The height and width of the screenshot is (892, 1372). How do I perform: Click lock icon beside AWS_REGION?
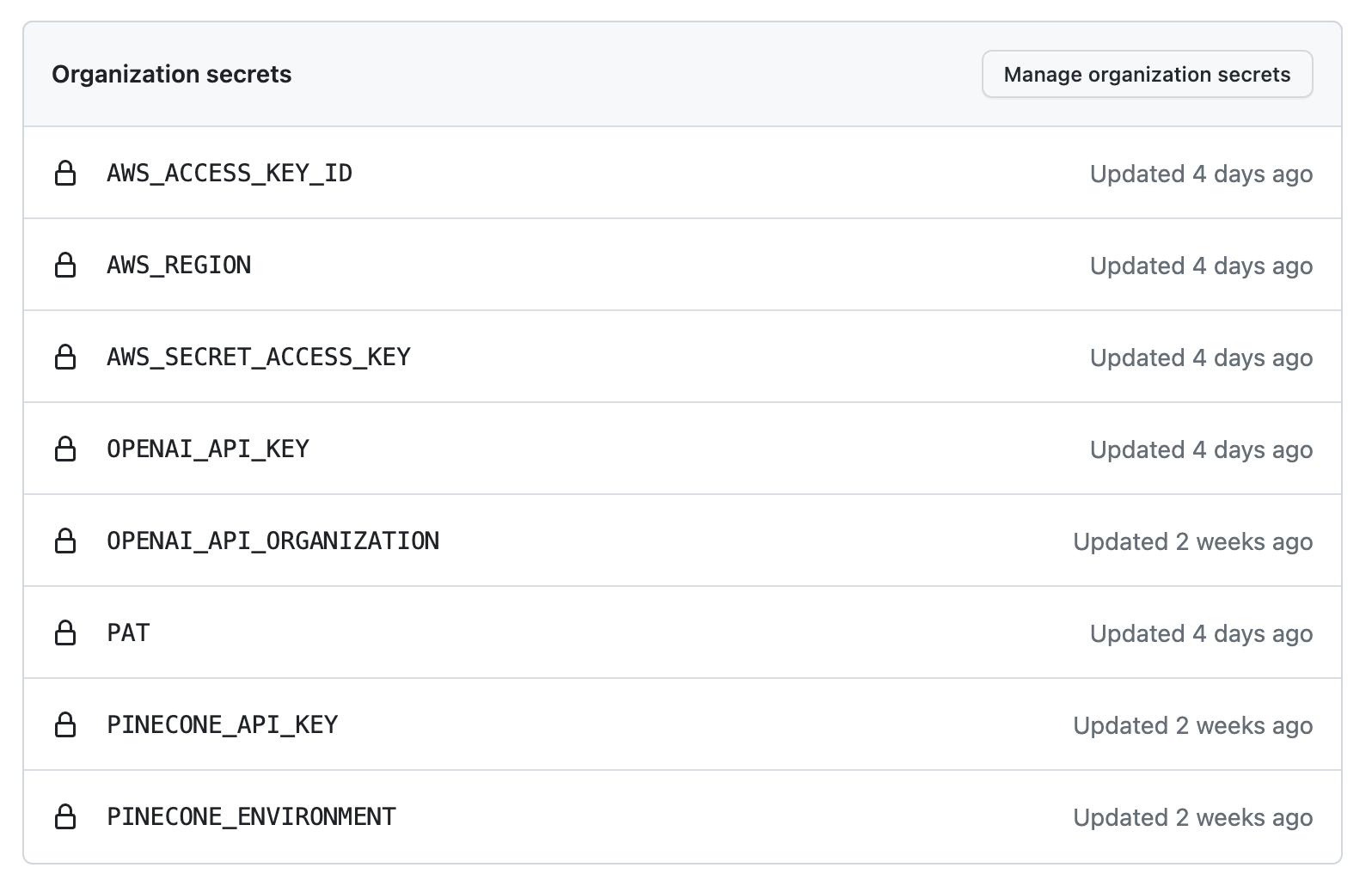click(x=65, y=266)
